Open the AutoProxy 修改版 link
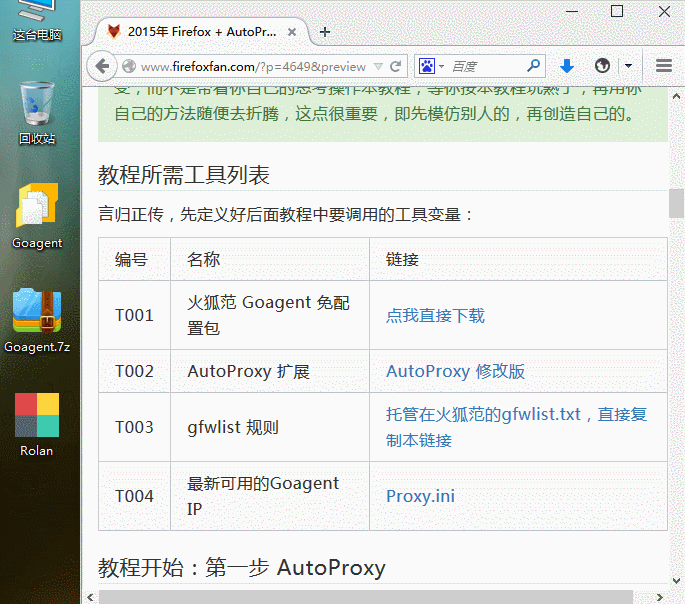Screen dimensions: 685x604 click(x=455, y=371)
